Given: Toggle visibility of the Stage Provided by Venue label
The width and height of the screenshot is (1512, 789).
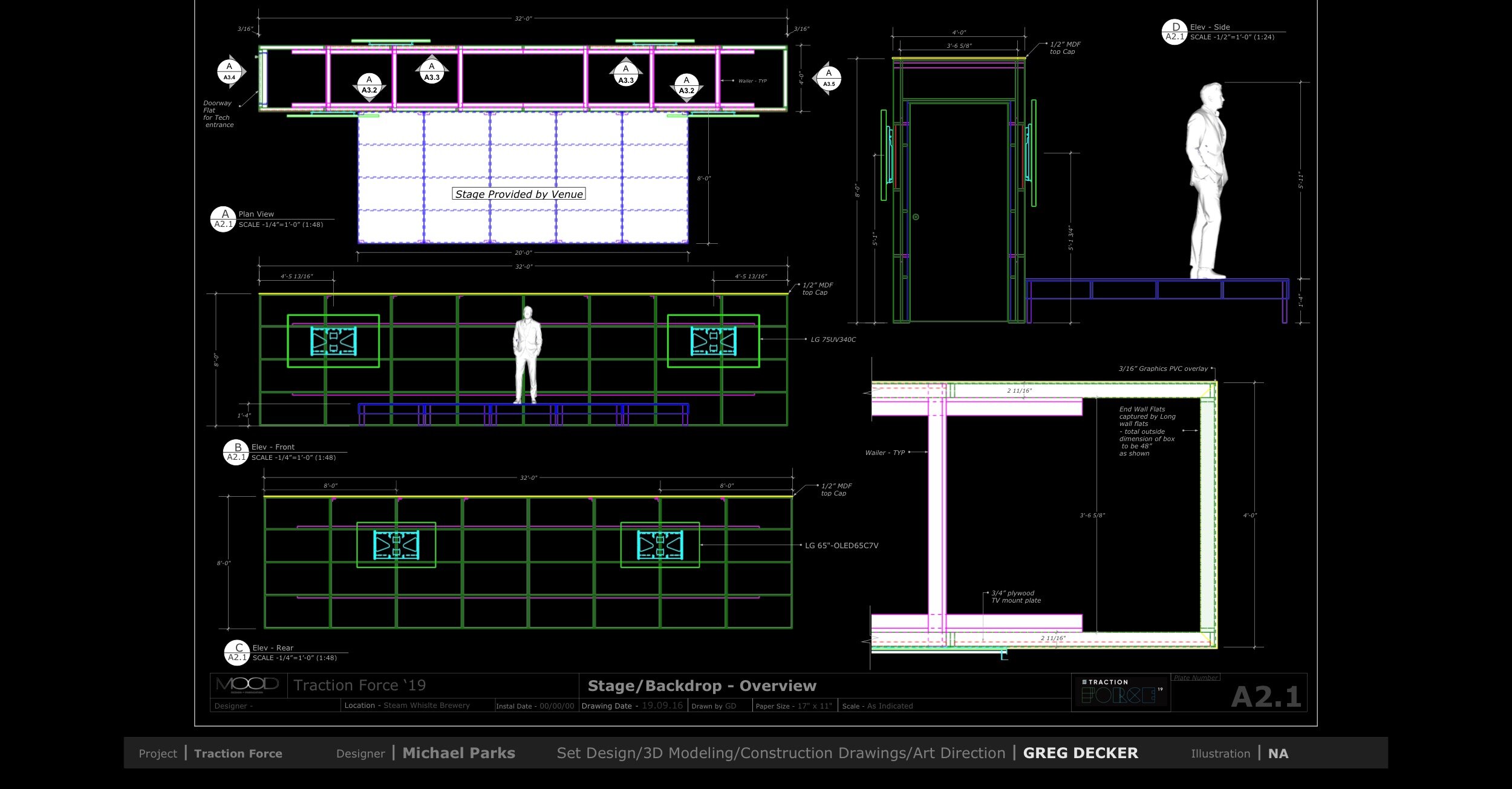Looking at the screenshot, I should coord(518,194).
